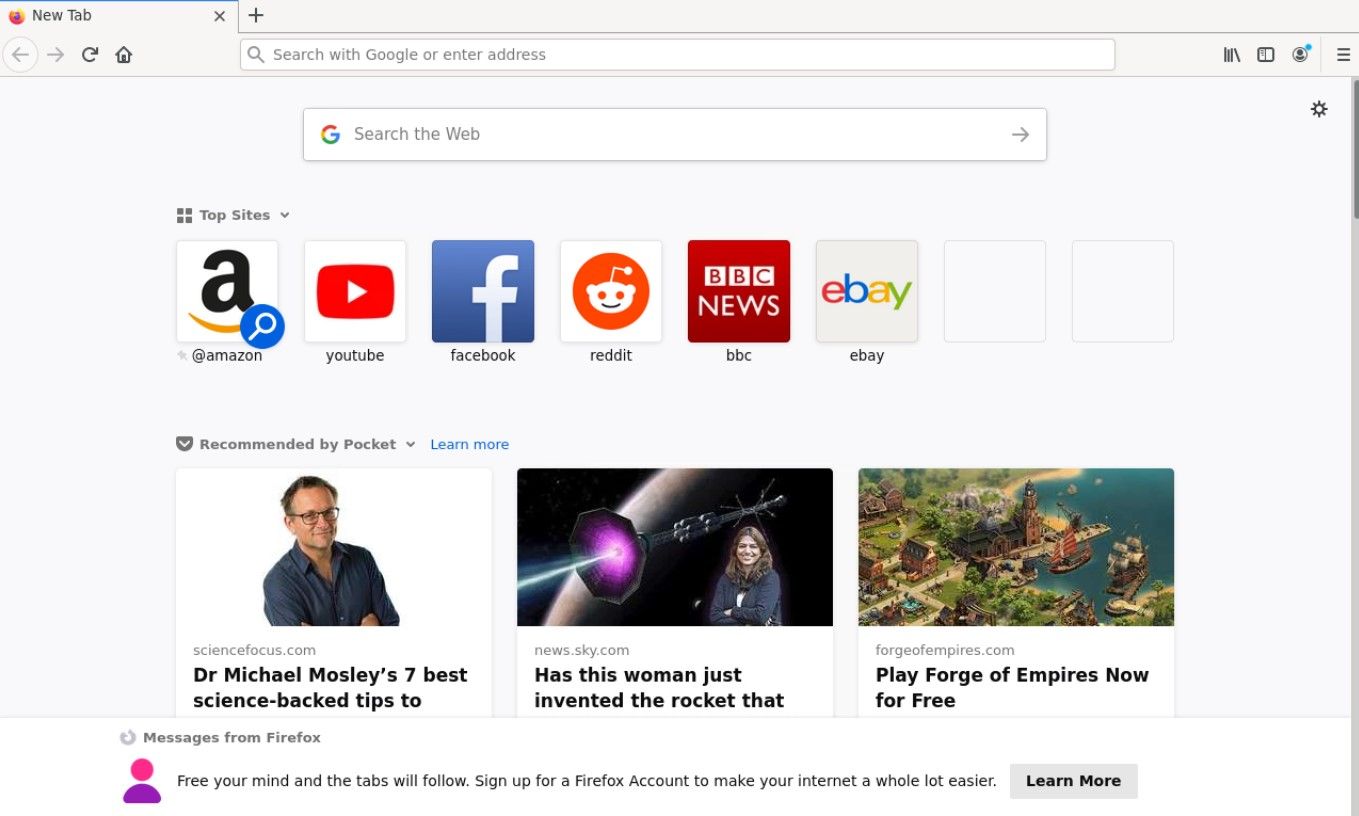
Task: Click the Messages from Firefox label
Action: point(232,738)
